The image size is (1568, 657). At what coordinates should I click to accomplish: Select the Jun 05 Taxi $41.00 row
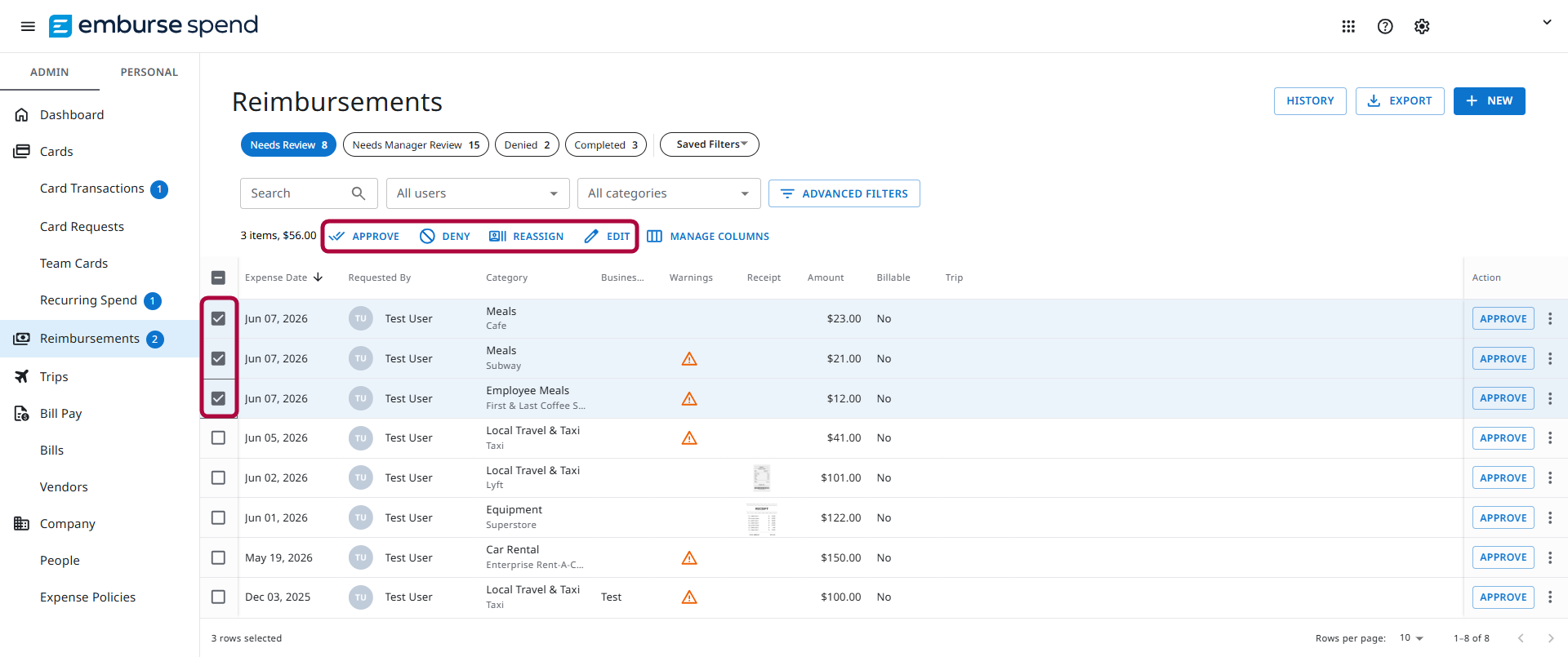pos(218,437)
